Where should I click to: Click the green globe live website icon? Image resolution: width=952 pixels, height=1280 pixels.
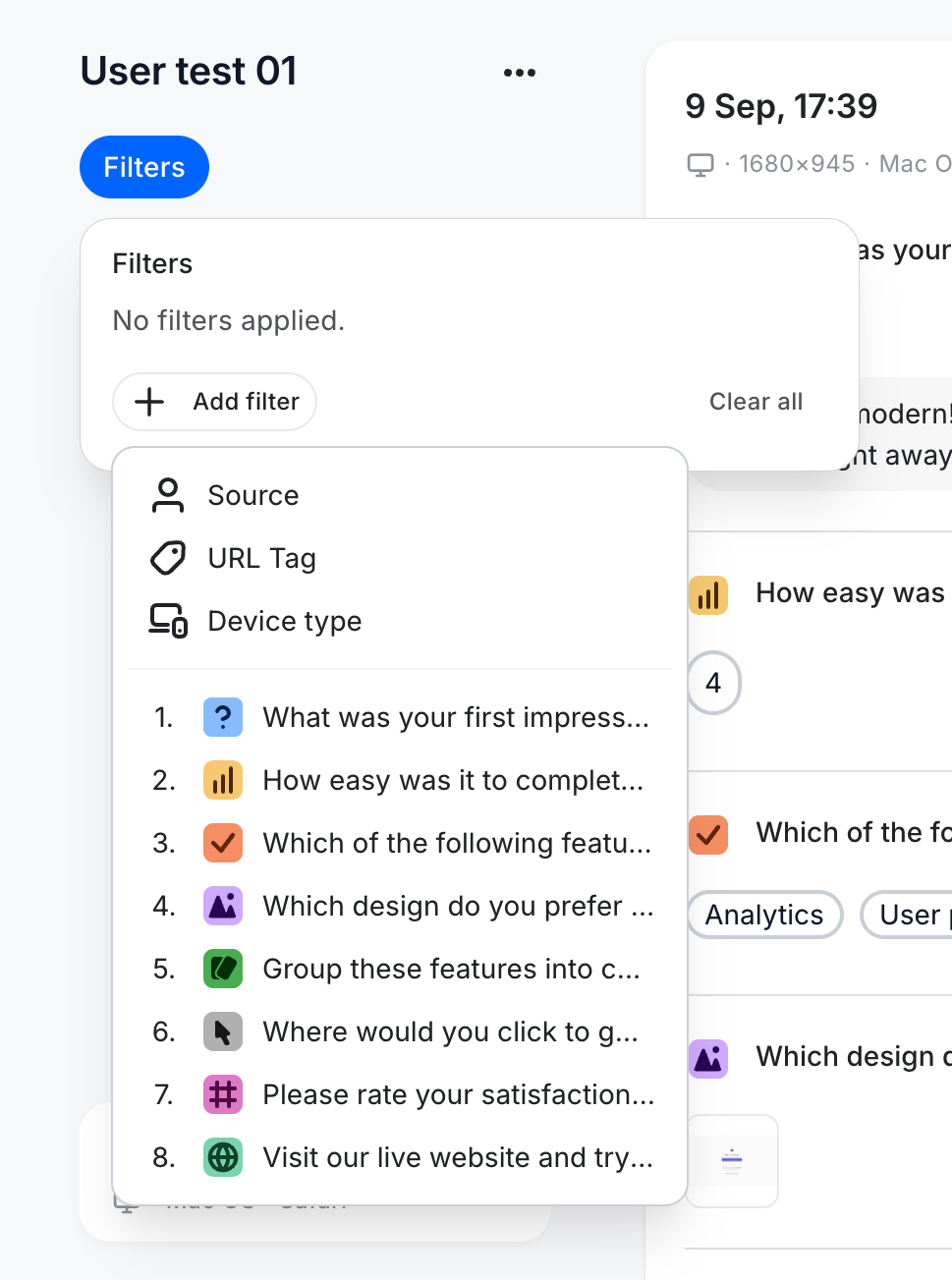tap(223, 1158)
